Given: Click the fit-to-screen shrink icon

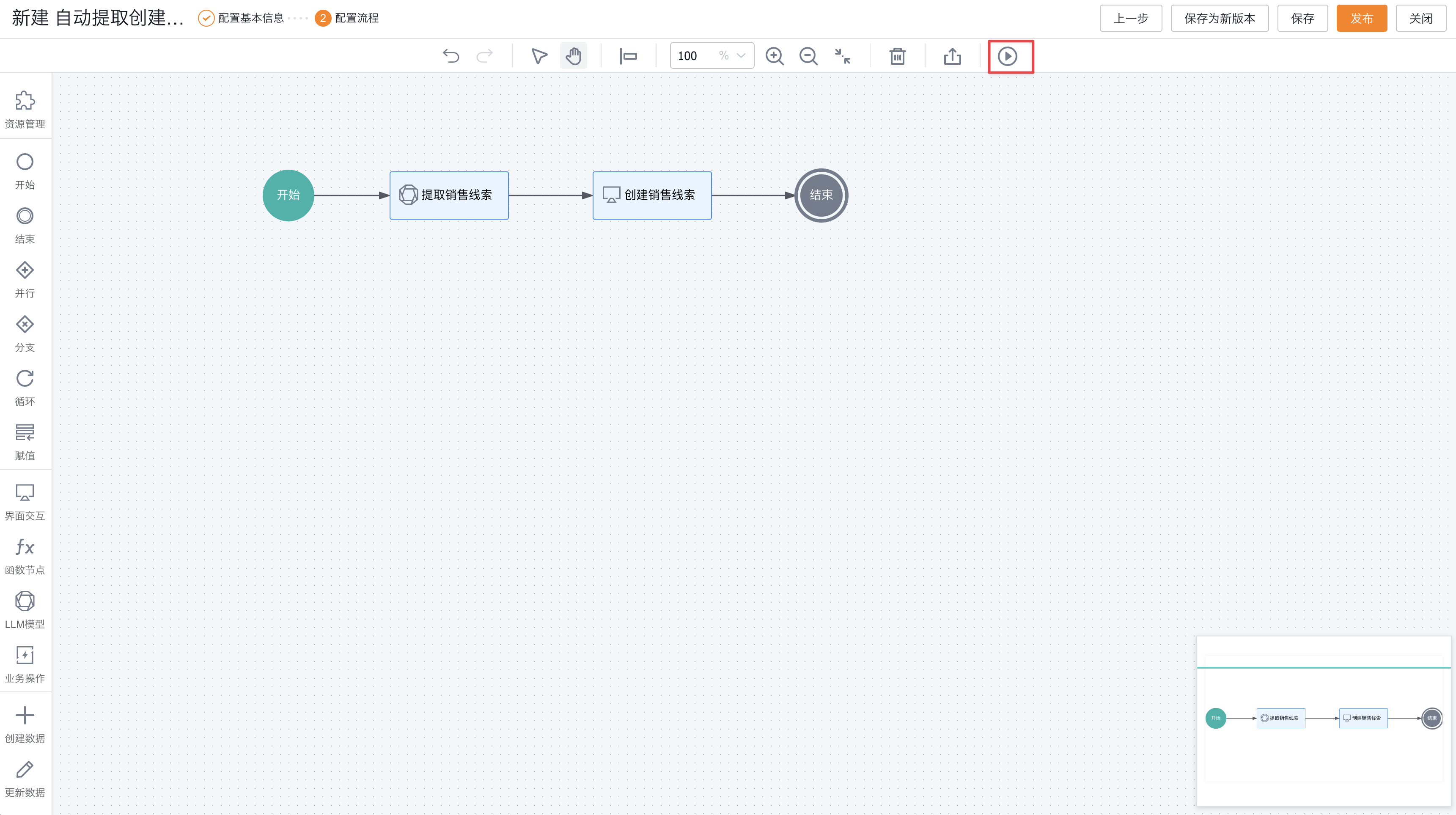Looking at the screenshot, I should click(x=842, y=56).
